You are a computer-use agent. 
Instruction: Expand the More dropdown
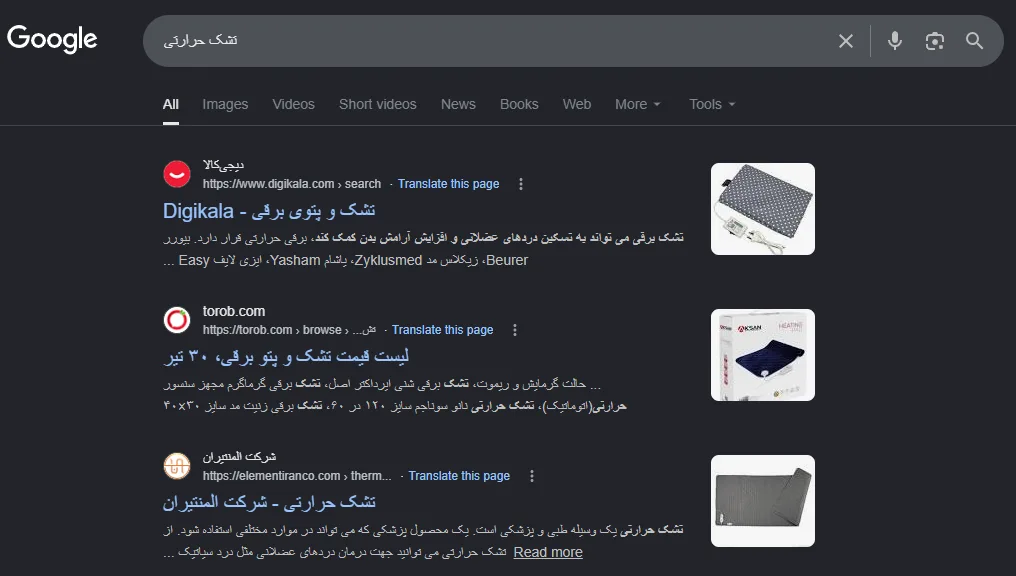(x=638, y=104)
